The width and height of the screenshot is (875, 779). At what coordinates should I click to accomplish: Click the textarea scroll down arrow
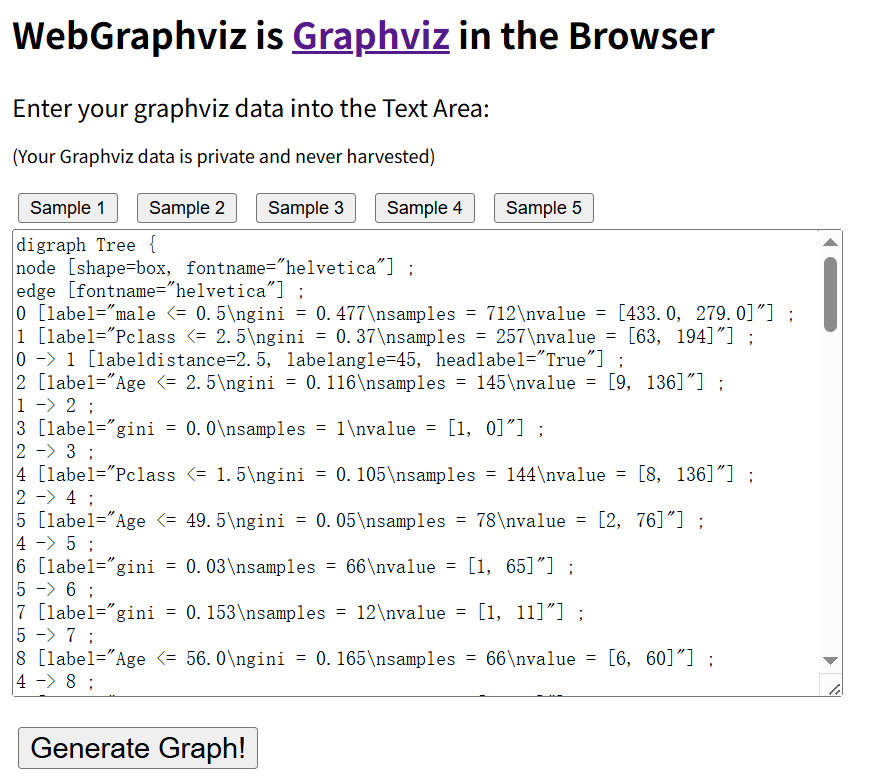[830, 661]
